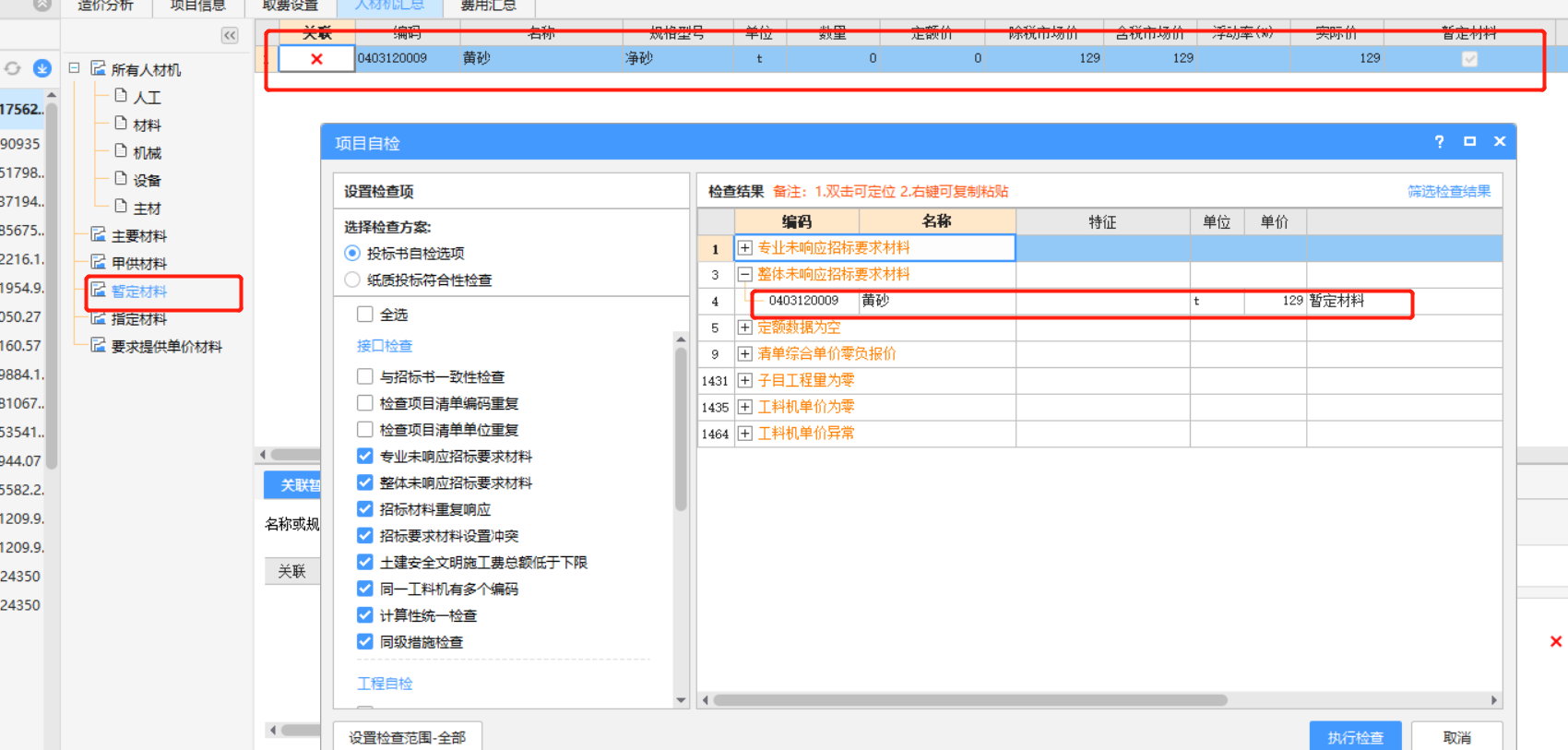Select 设备 tree item
The width and height of the screenshot is (1568, 750).
[147, 180]
